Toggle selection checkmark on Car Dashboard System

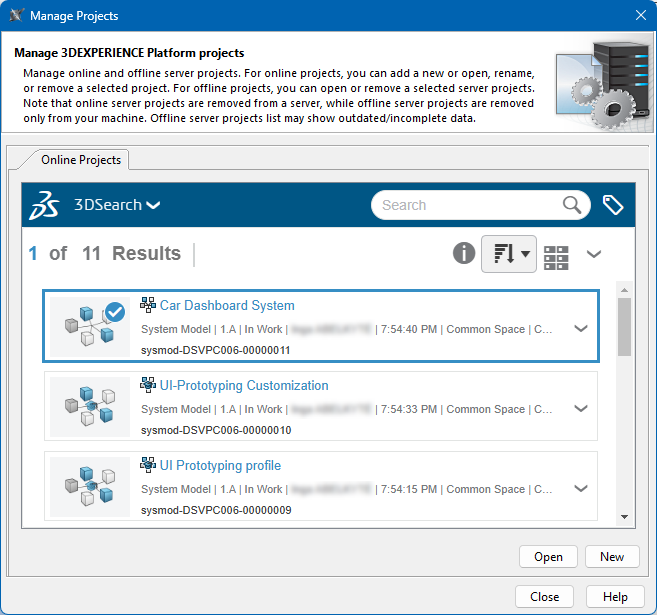point(115,312)
